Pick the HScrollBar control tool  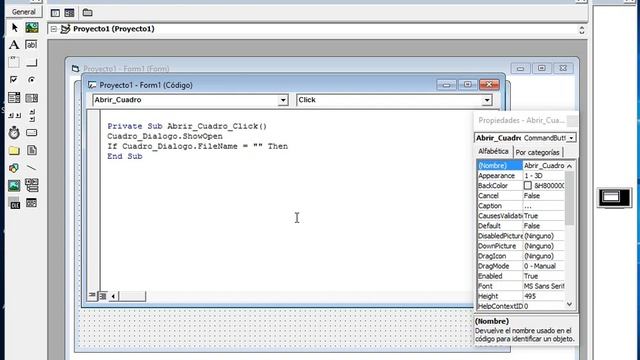coord(14,115)
